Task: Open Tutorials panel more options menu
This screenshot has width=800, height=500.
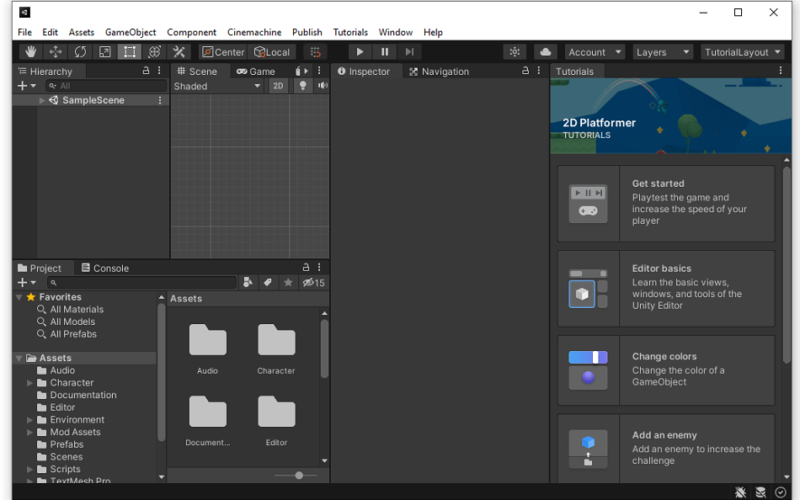Action: click(780, 71)
